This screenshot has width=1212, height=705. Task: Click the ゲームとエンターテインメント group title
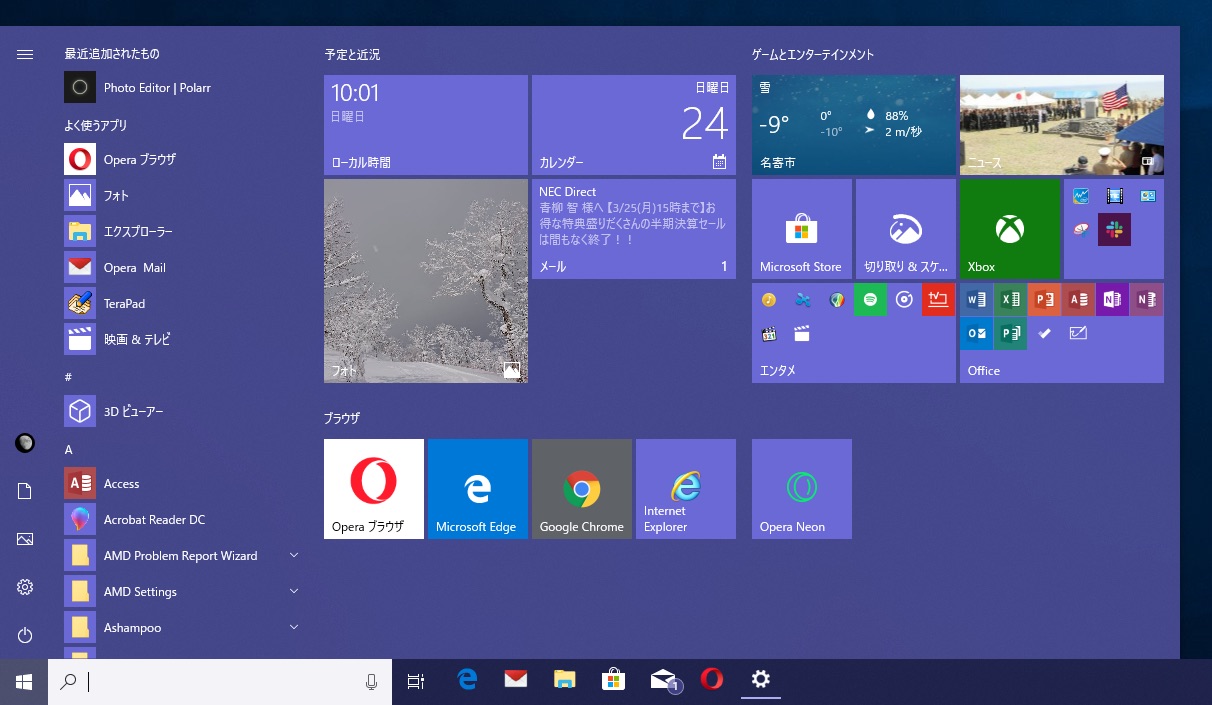813,54
